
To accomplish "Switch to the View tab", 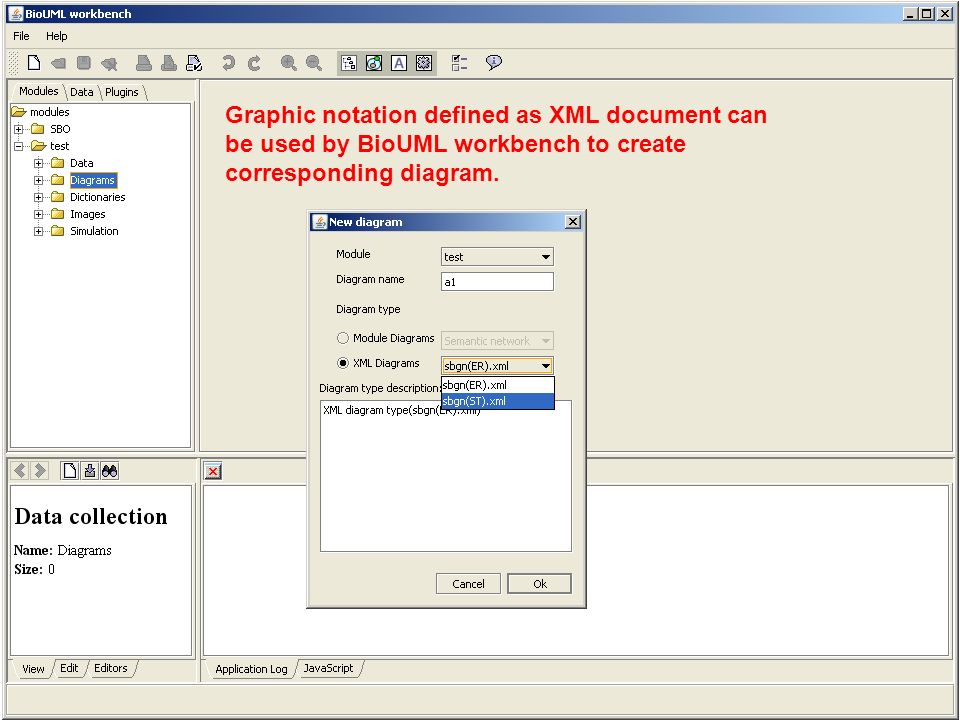I will [x=33, y=669].
